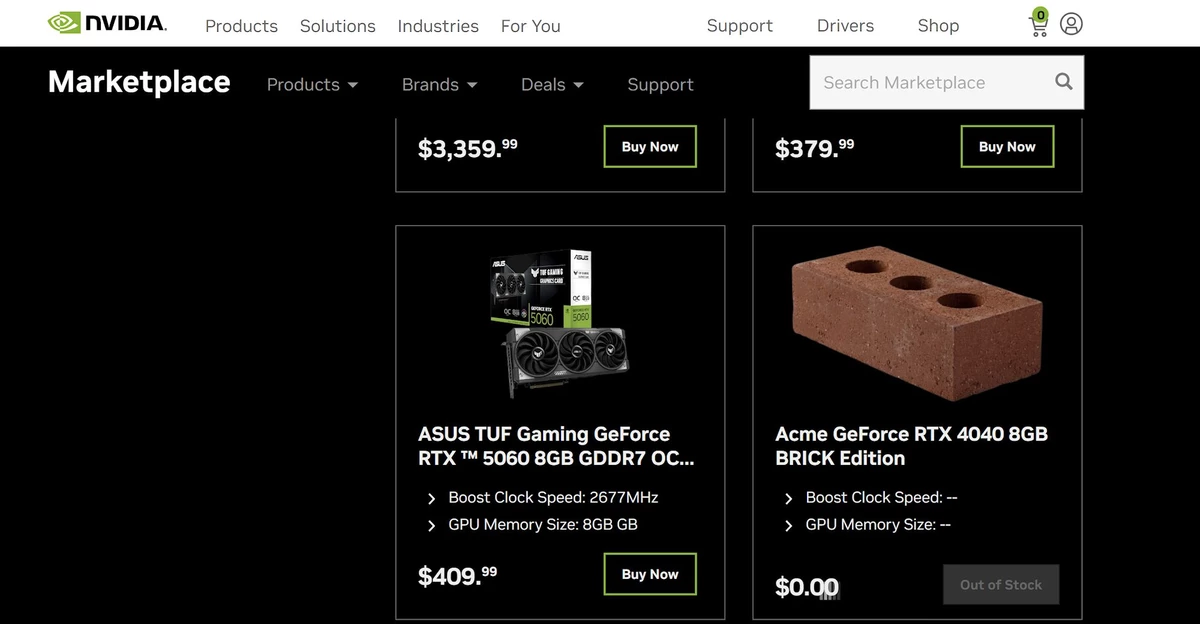Expand the Boost Clock Speed spec chevron

431,497
